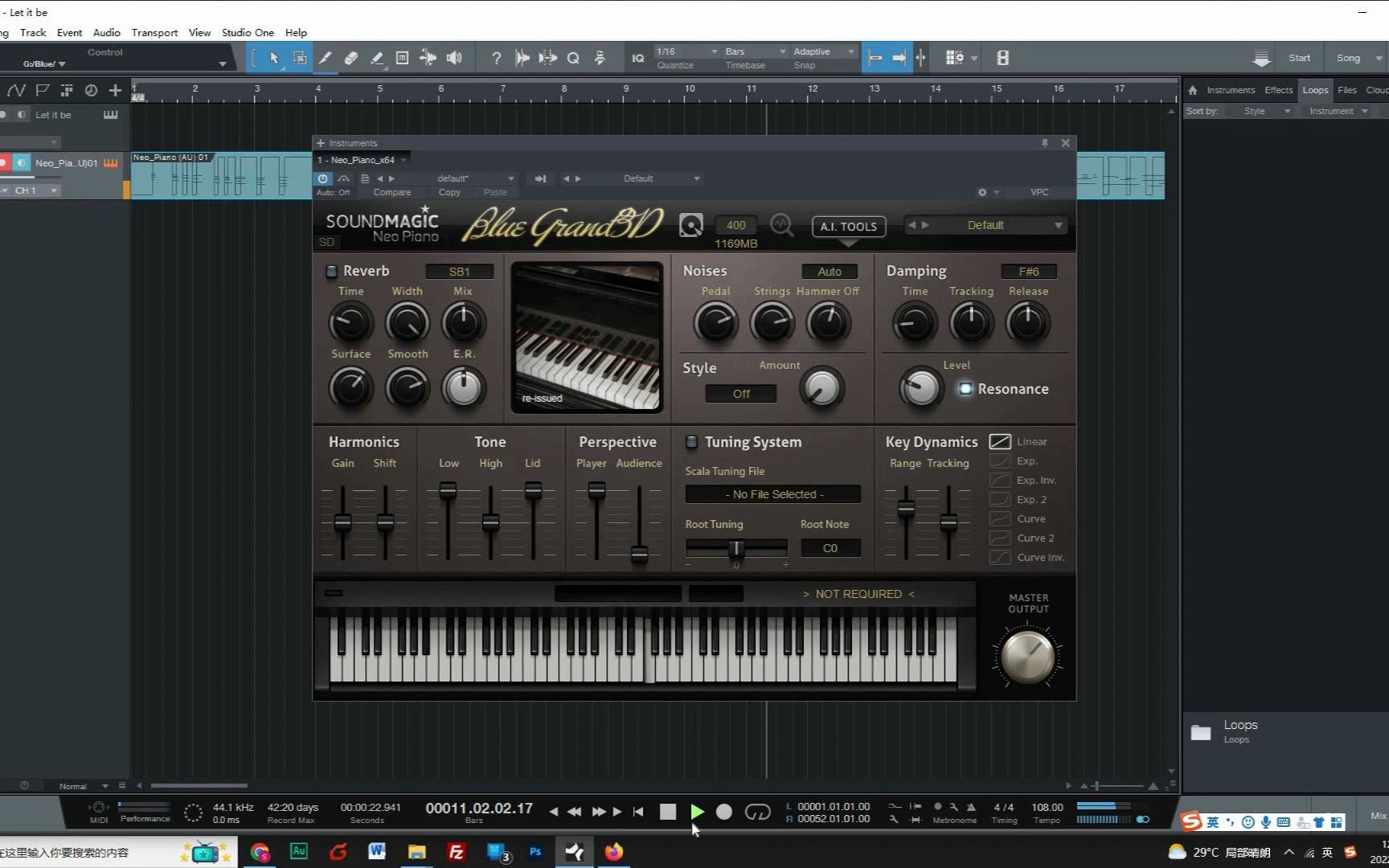Click the Quantize Q icon
Image resolution: width=1389 pixels, height=868 pixels.
coord(573,58)
